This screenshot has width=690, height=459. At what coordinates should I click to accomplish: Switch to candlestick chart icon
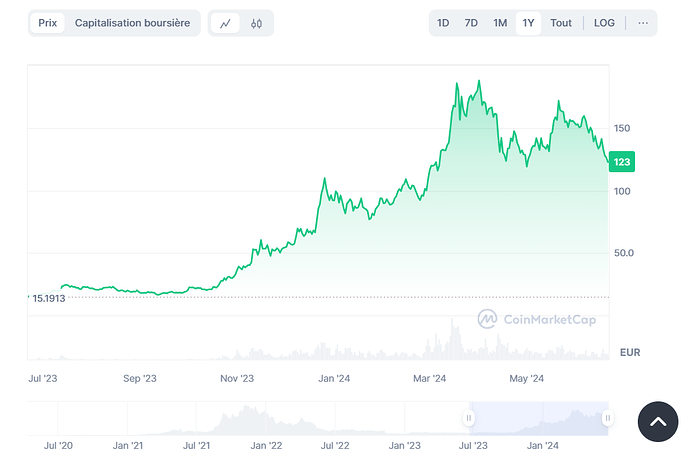point(257,23)
